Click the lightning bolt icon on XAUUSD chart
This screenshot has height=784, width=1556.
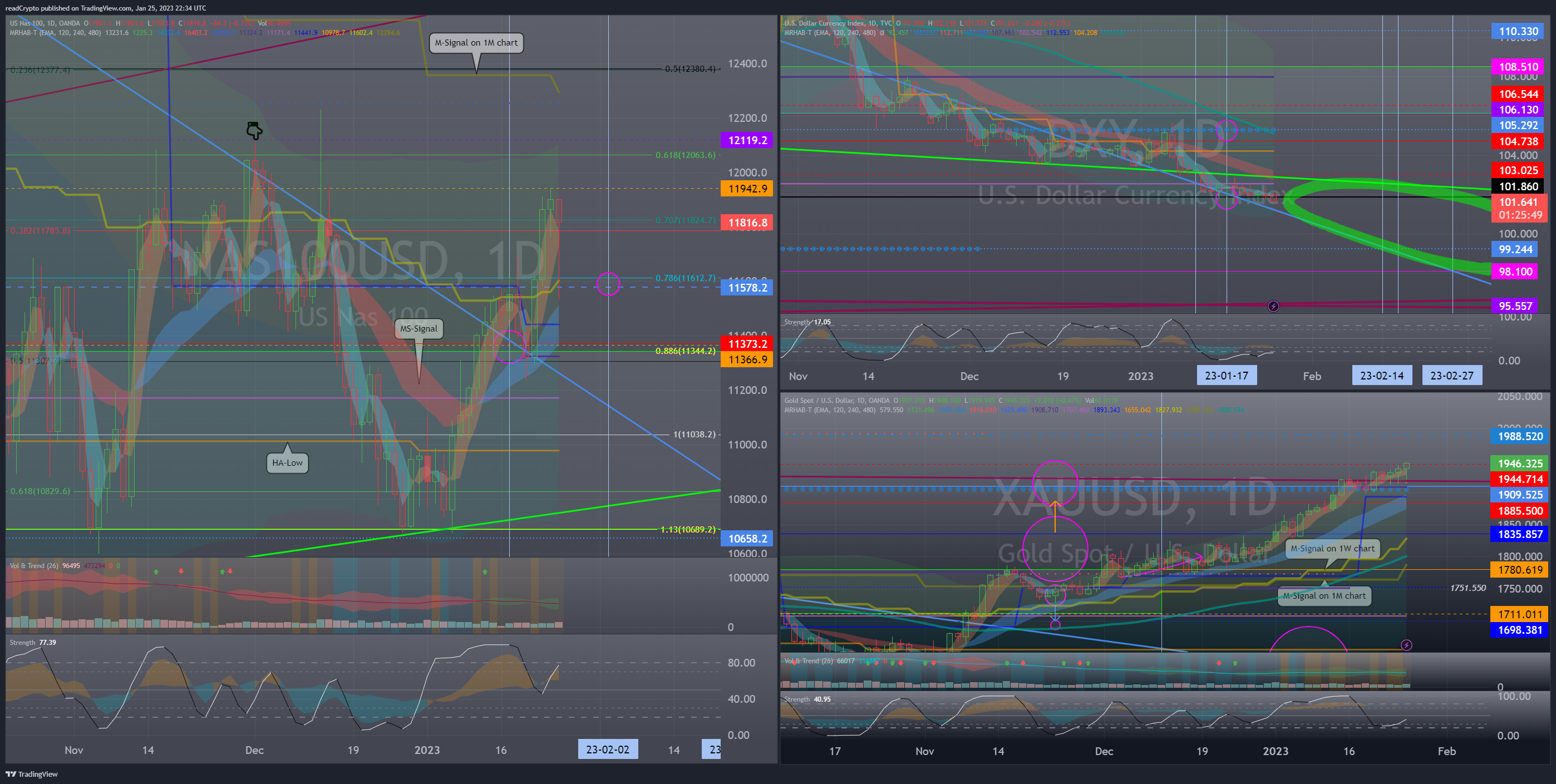(x=1406, y=645)
